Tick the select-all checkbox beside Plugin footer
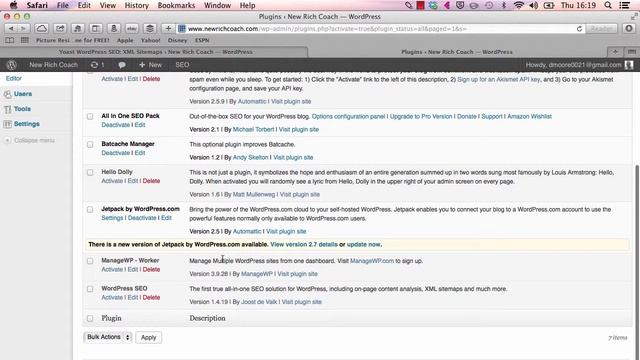The height and width of the screenshot is (360, 640). click(x=90, y=318)
